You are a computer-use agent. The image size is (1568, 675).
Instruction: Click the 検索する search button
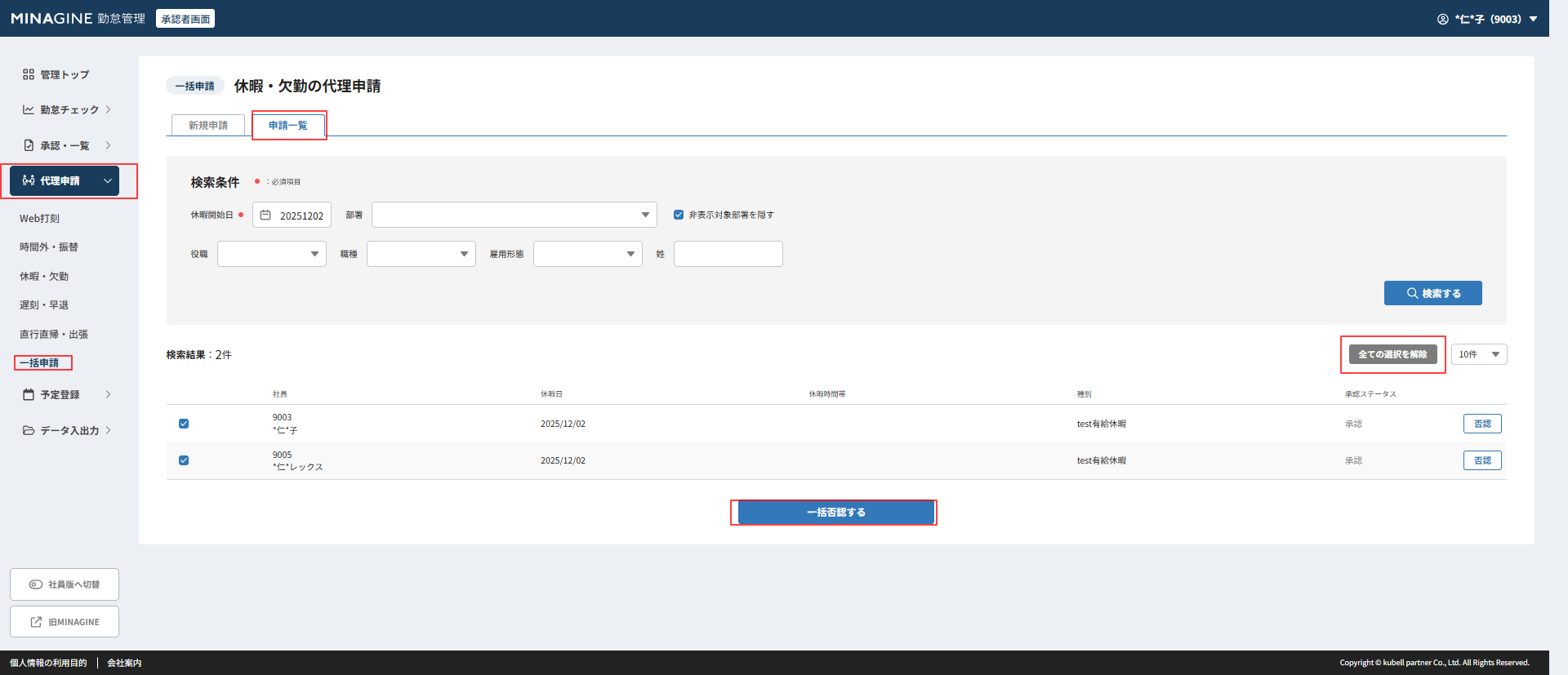click(x=1432, y=293)
